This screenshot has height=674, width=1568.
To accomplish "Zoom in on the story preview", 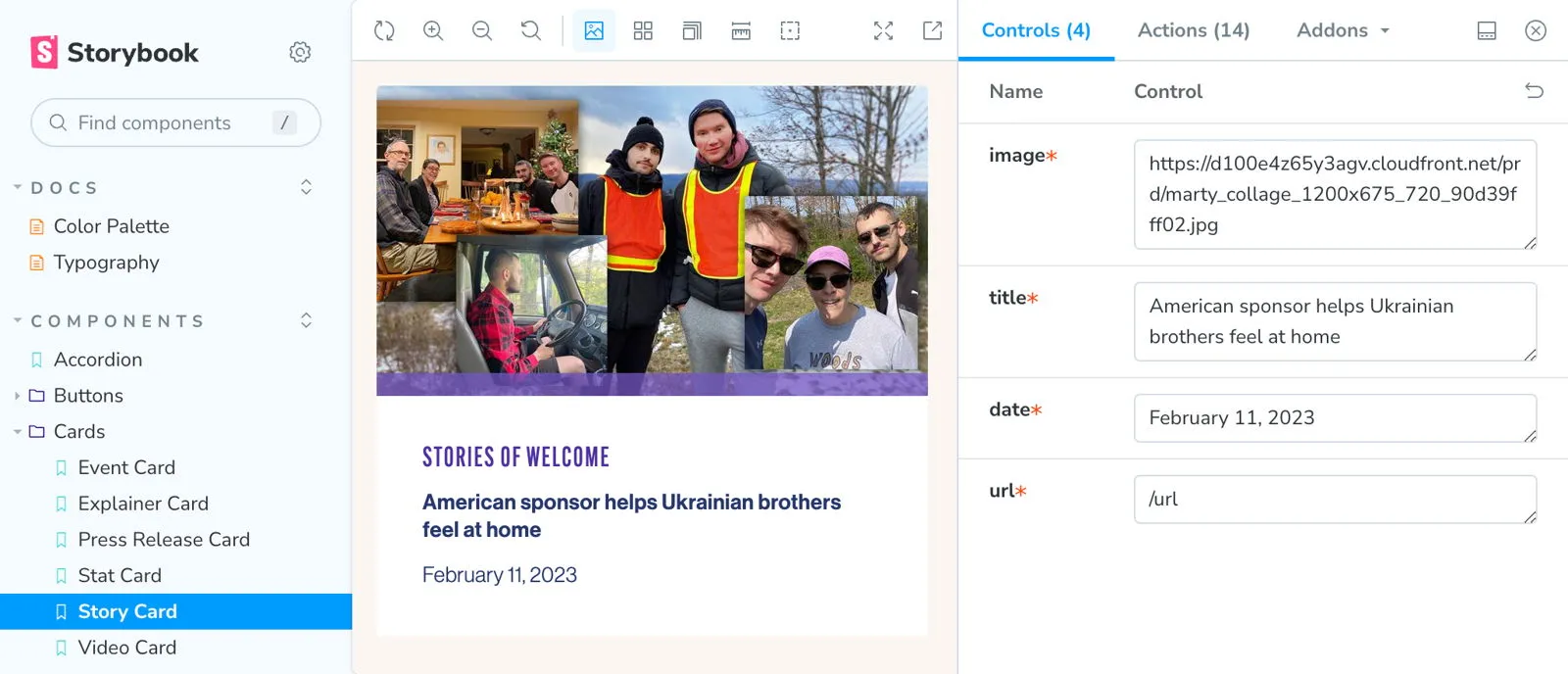I will tap(433, 30).
